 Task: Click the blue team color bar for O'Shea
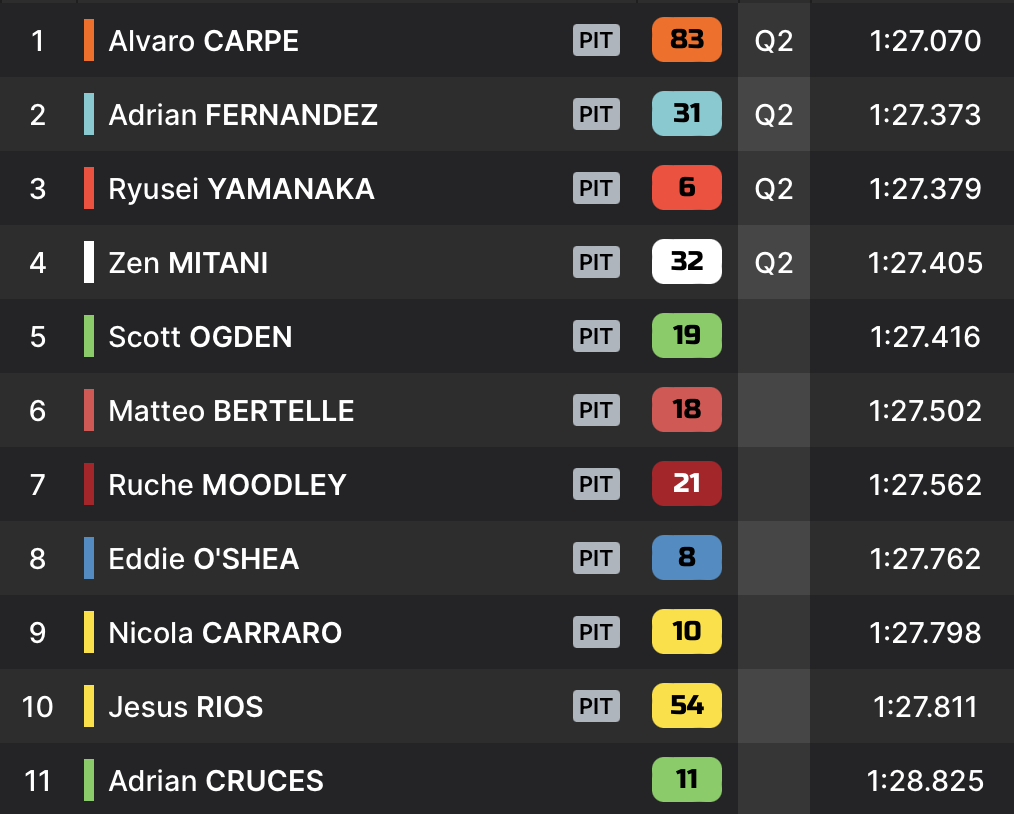[x=89, y=558]
